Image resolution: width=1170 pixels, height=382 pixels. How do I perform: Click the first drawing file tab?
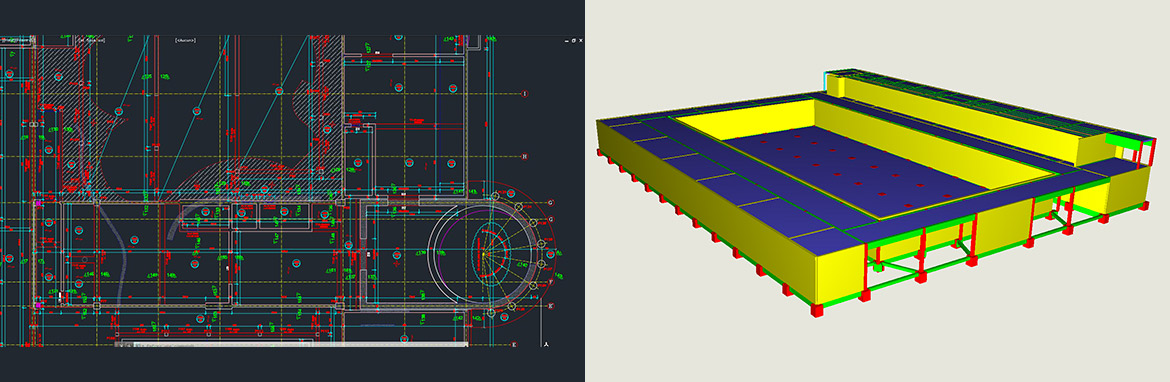[x=16, y=40]
